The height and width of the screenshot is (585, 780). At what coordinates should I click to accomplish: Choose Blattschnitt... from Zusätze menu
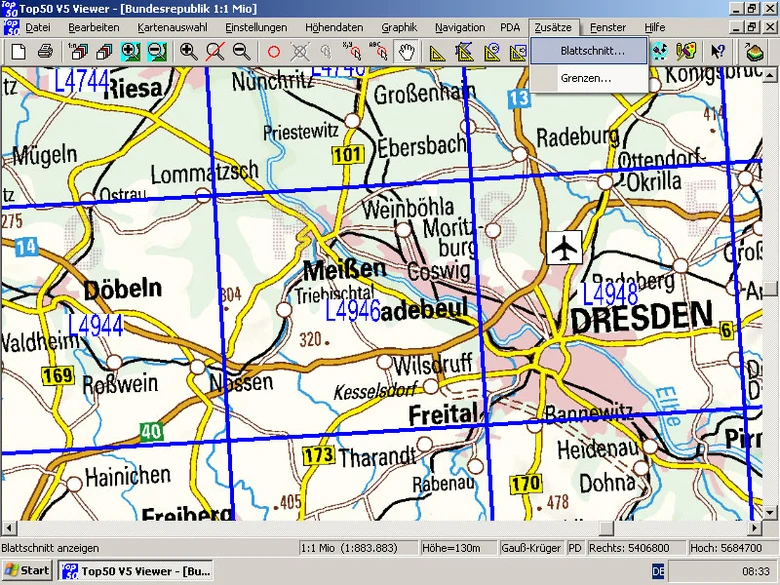coord(589,51)
